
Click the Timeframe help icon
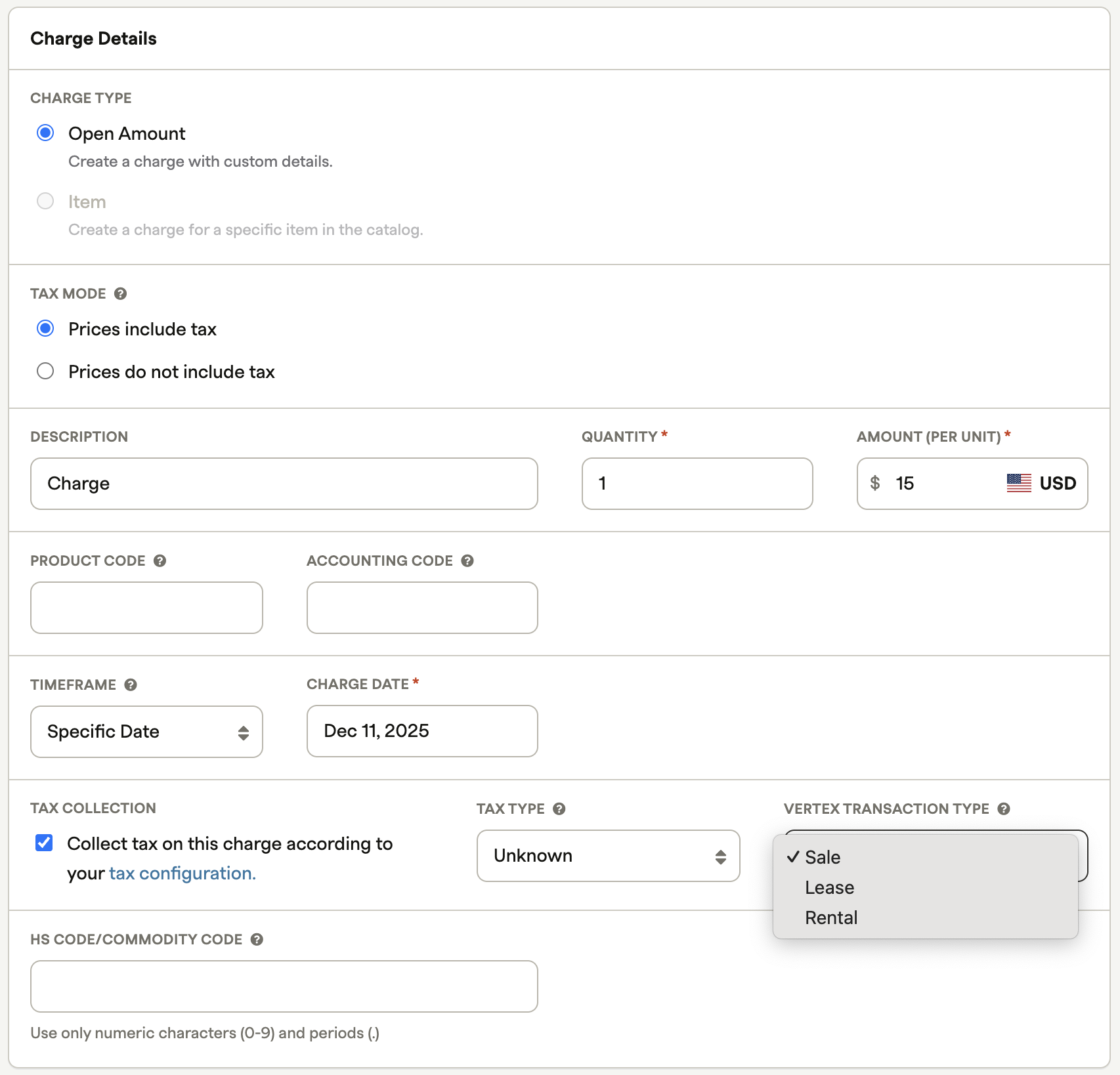point(131,685)
